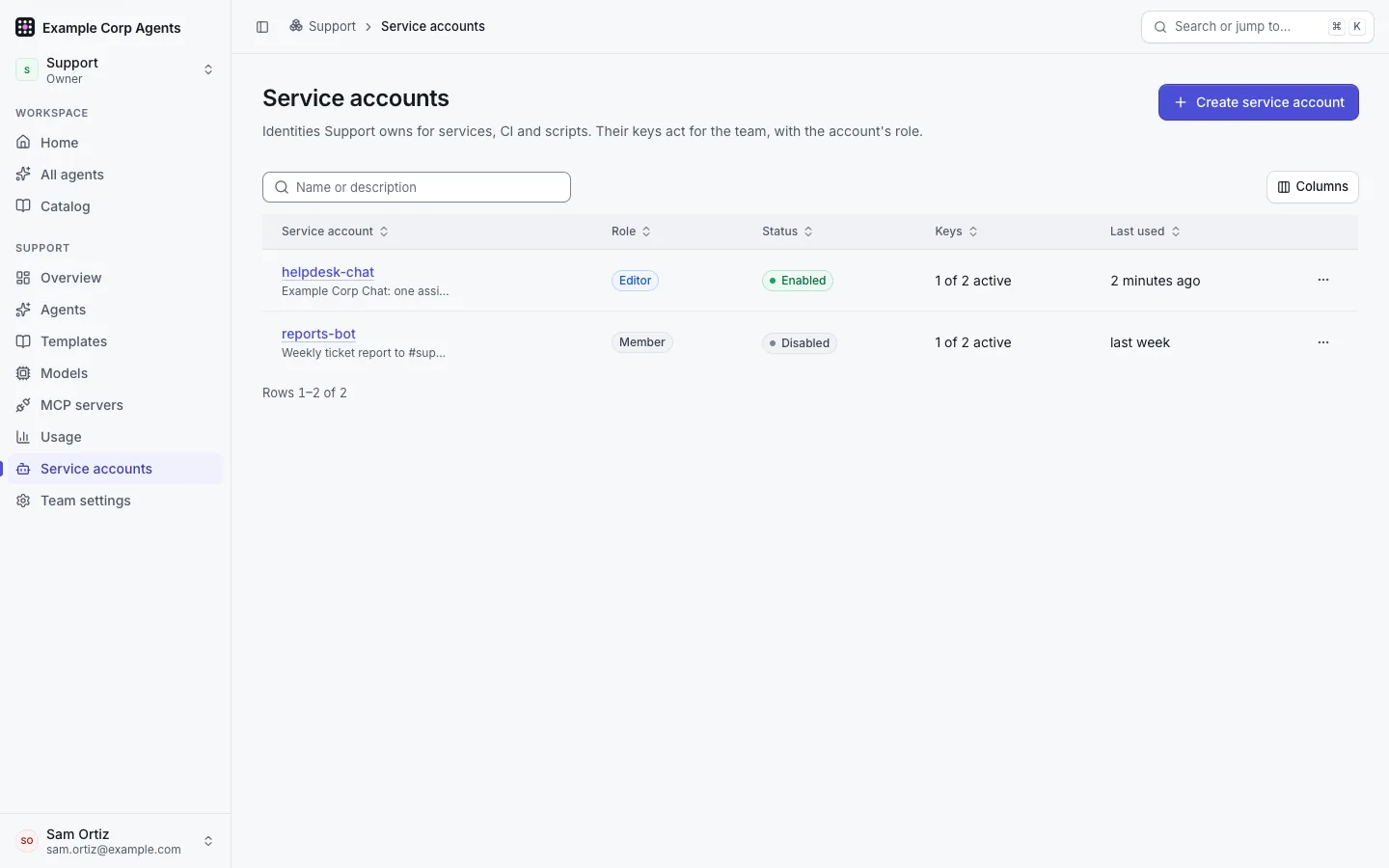Viewport: 1389px width, 868px height.
Task: Click Create service account button
Action: tap(1259, 102)
